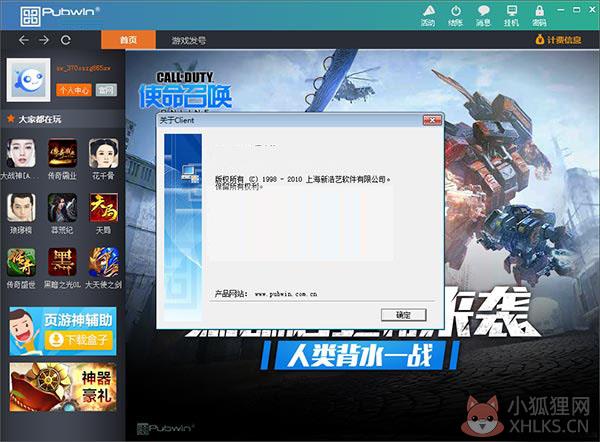Click 确定 in the 关于Client dialog

403,315
